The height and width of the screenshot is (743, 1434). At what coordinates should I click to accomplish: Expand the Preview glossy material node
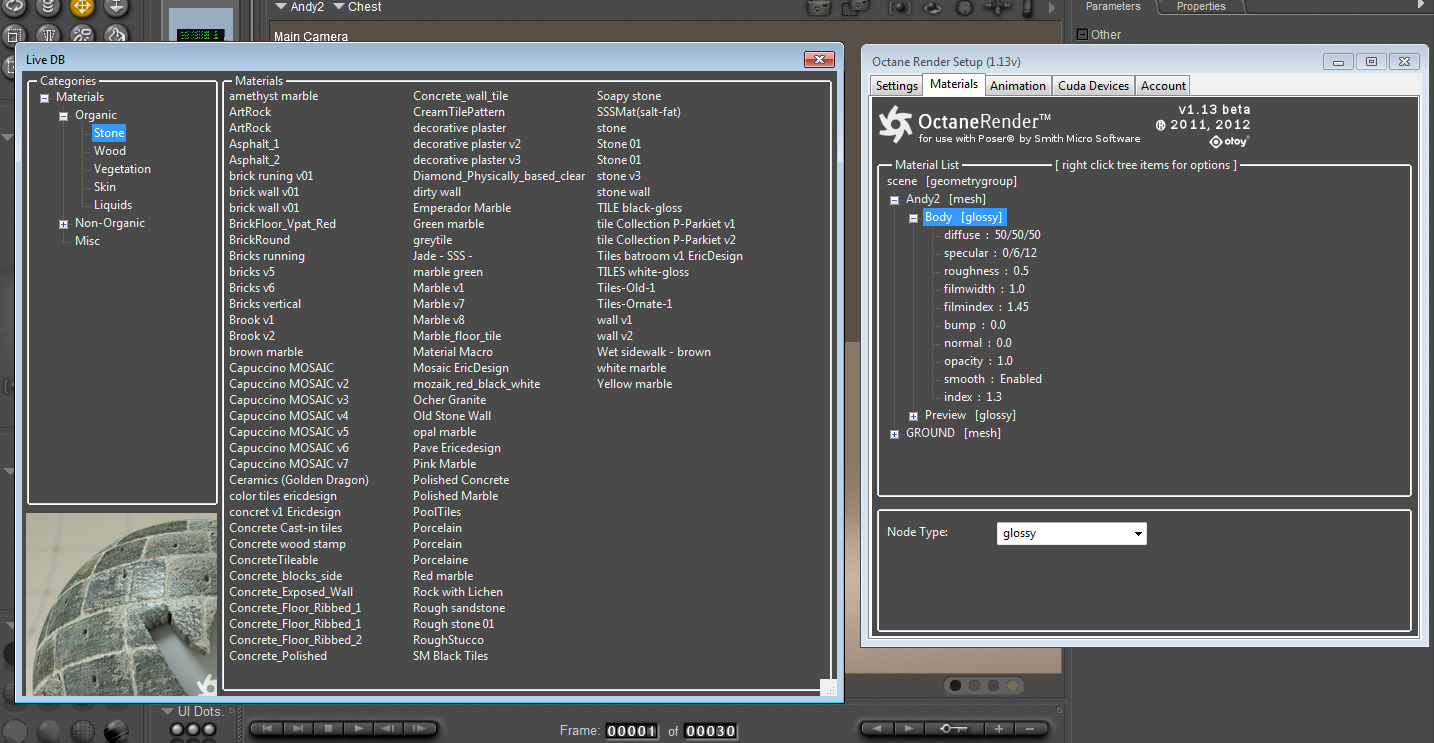tap(914, 416)
